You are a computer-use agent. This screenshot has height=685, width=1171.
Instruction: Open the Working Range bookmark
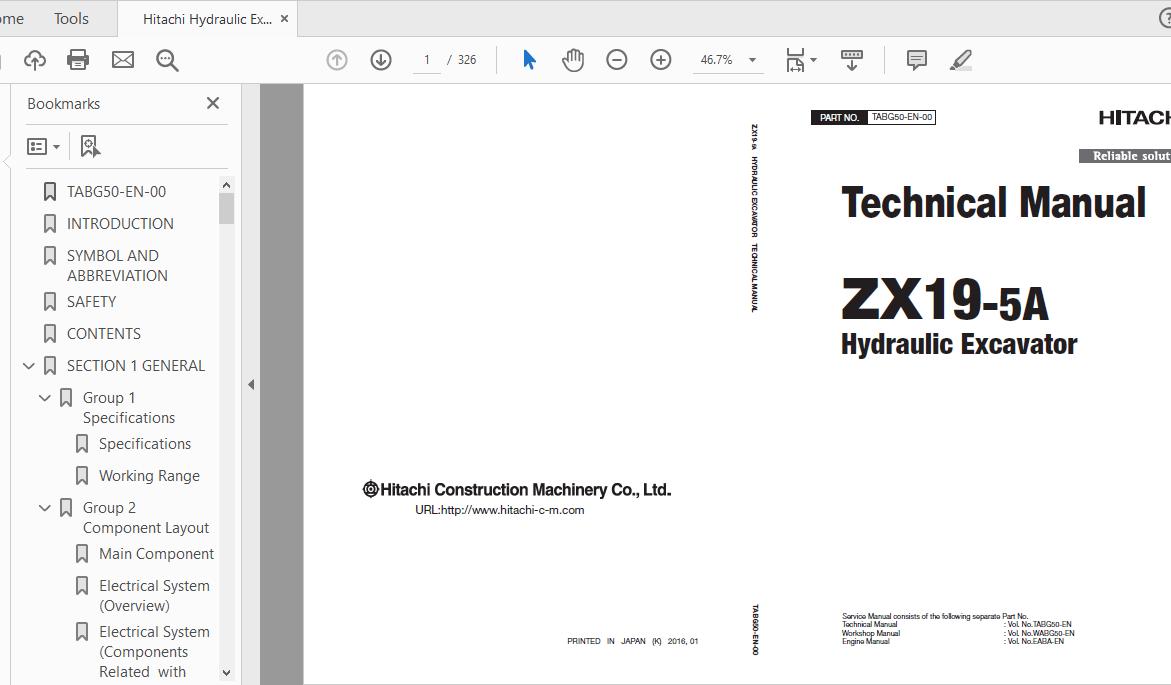pos(149,476)
